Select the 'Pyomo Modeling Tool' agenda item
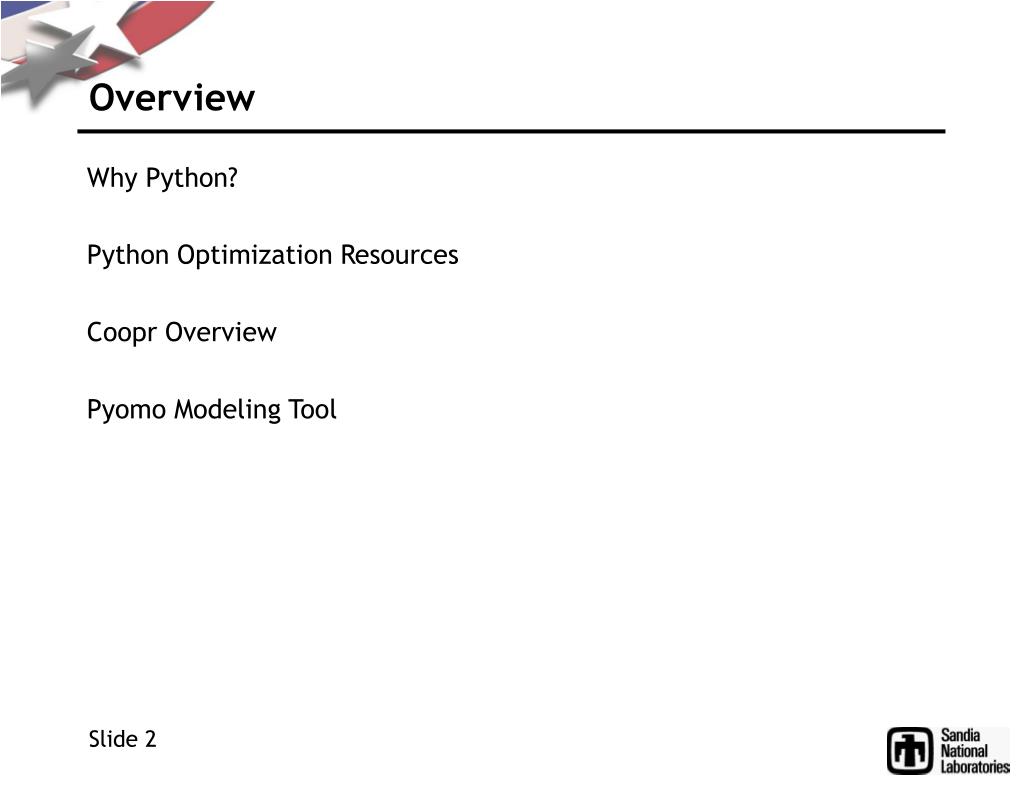 tap(211, 410)
